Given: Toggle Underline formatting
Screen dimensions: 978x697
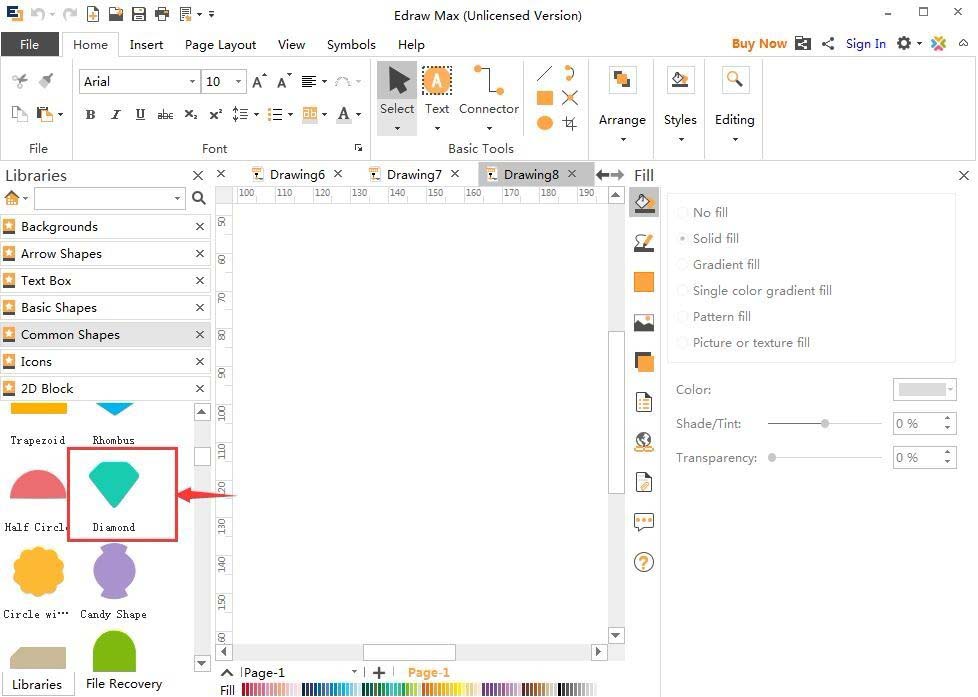Looking at the screenshot, I should tap(140, 114).
